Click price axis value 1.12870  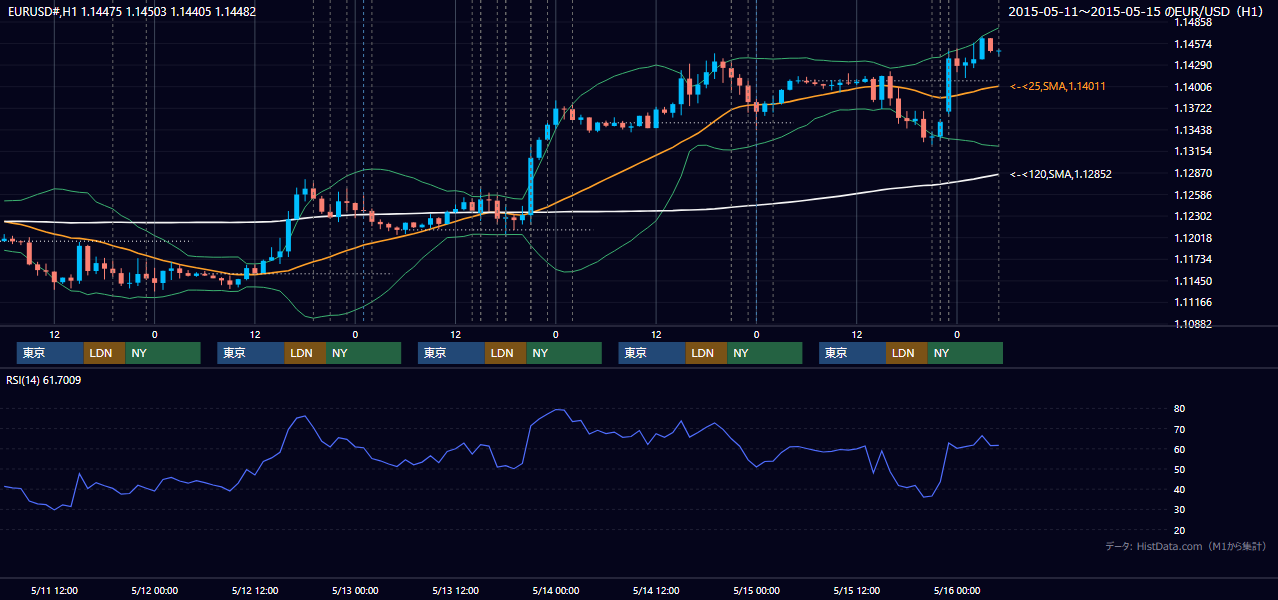point(1193,173)
